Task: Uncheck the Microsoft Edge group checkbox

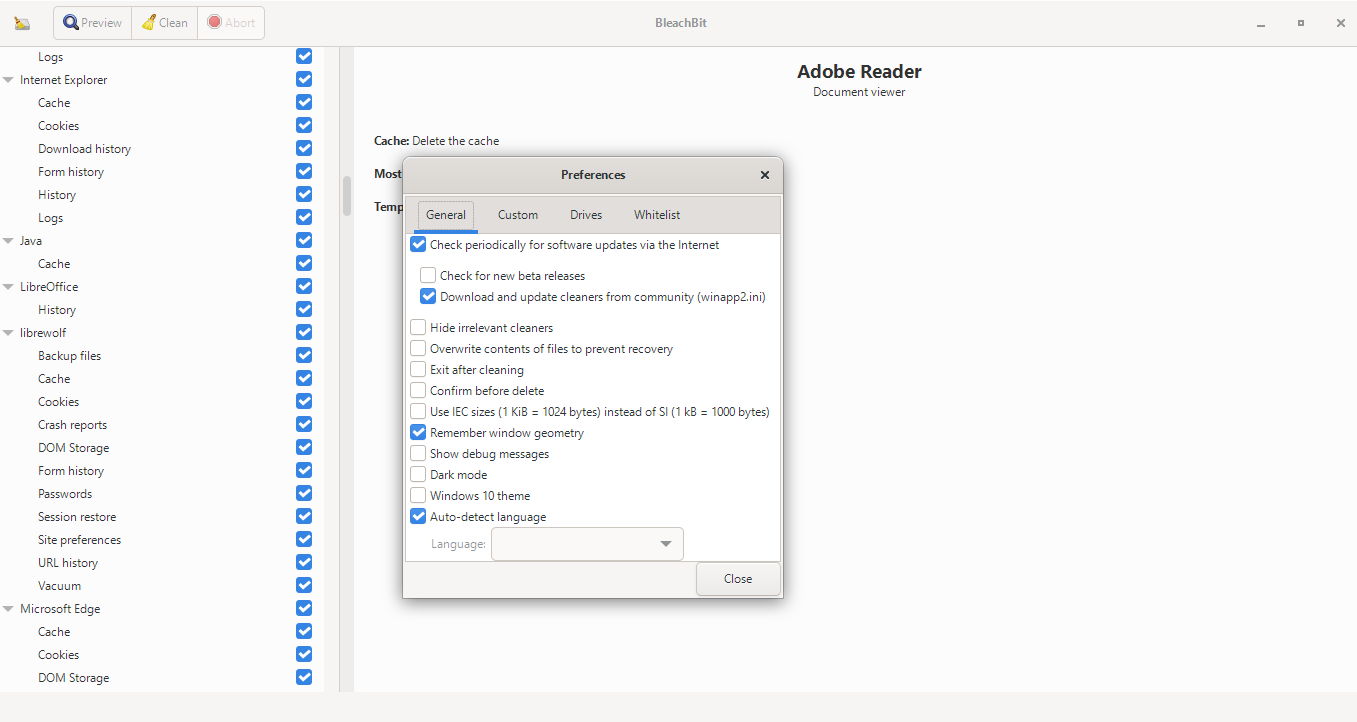Action: 304,608
